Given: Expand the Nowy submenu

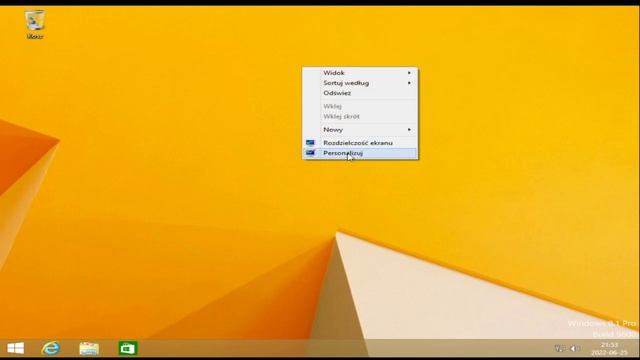Looking at the screenshot, I should tap(360, 129).
